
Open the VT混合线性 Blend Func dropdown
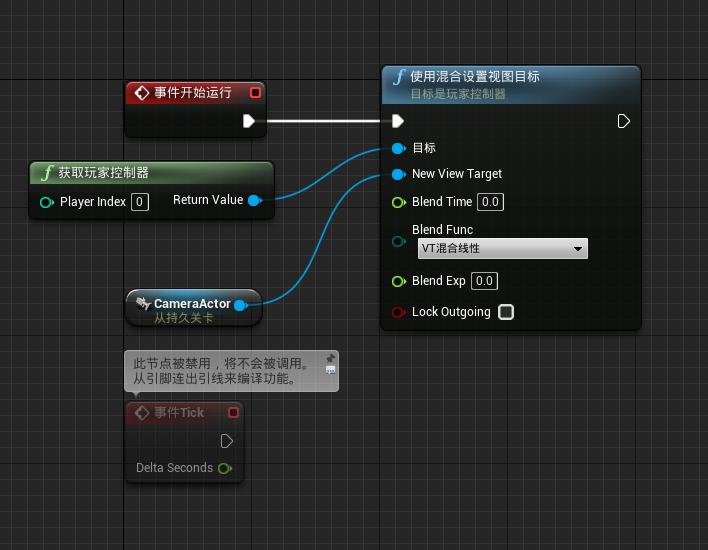(503, 248)
